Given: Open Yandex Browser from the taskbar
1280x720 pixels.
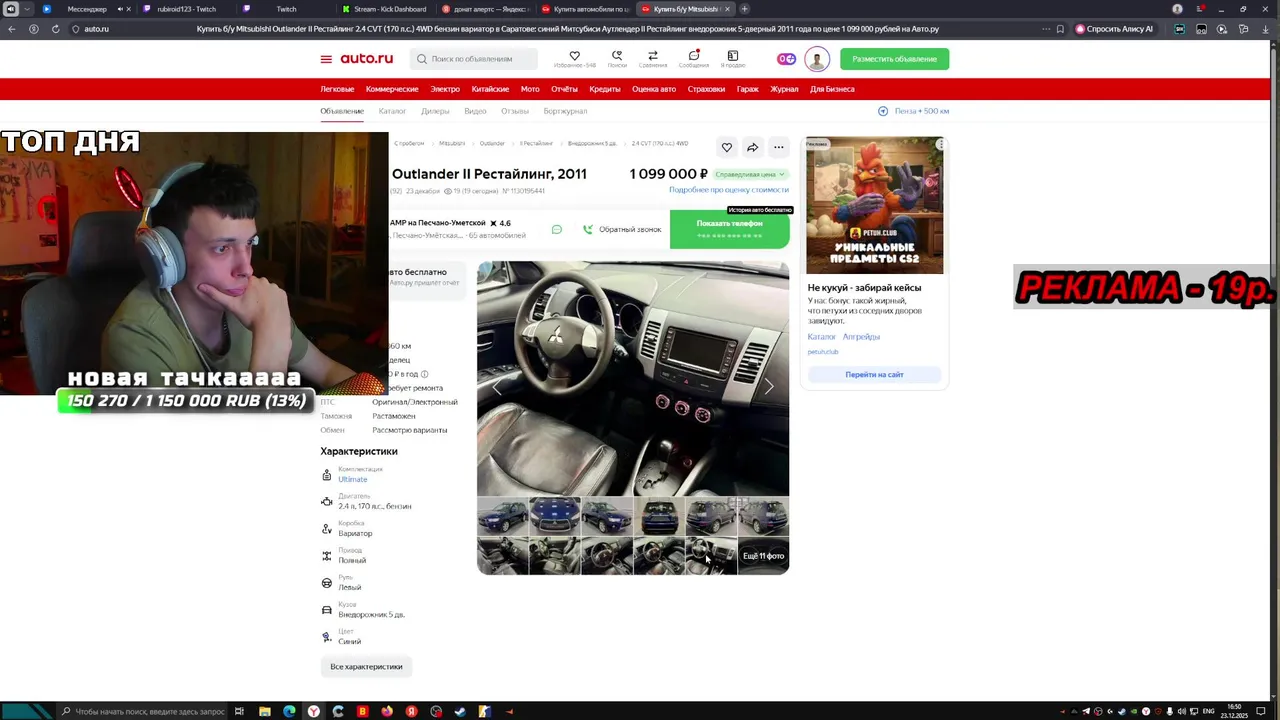Looking at the screenshot, I should coord(314,711).
